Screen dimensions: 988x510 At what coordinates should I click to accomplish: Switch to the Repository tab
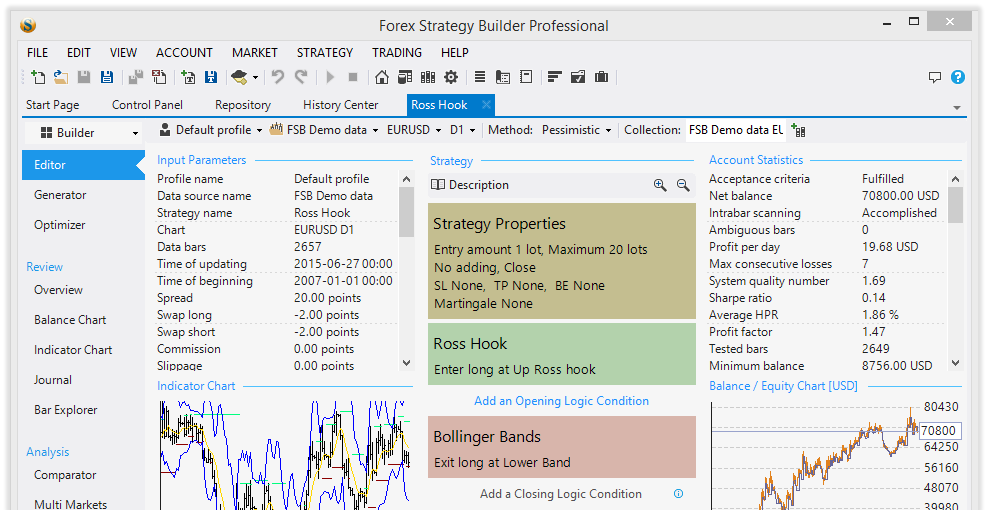click(243, 105)
